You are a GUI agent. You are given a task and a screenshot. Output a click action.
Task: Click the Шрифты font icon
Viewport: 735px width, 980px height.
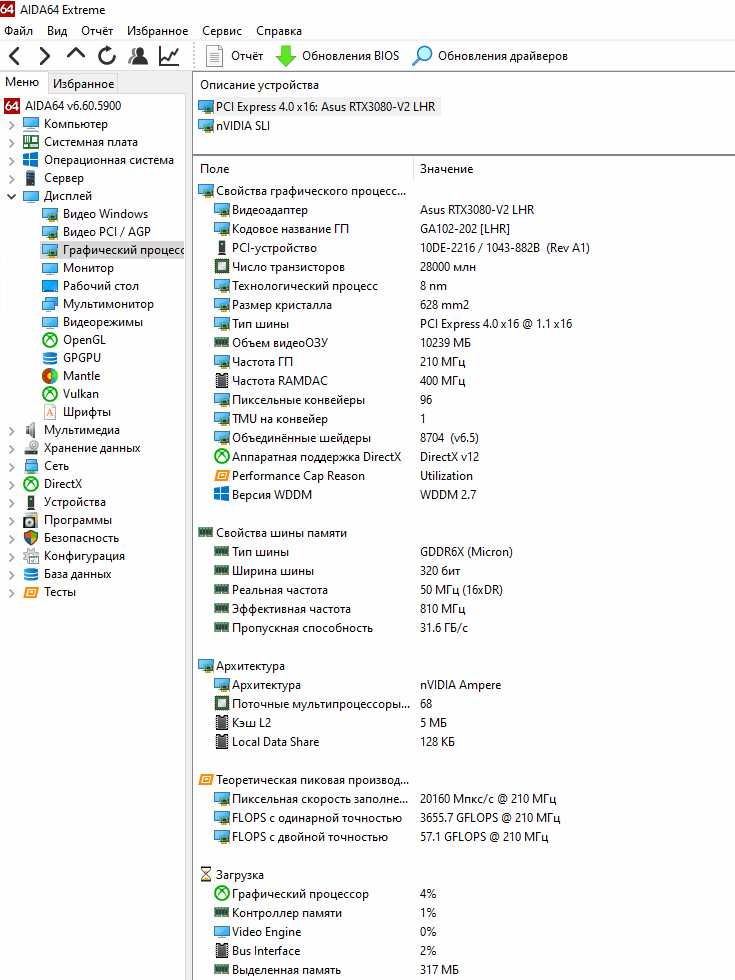pyautogui.click(x=50, y=412)
